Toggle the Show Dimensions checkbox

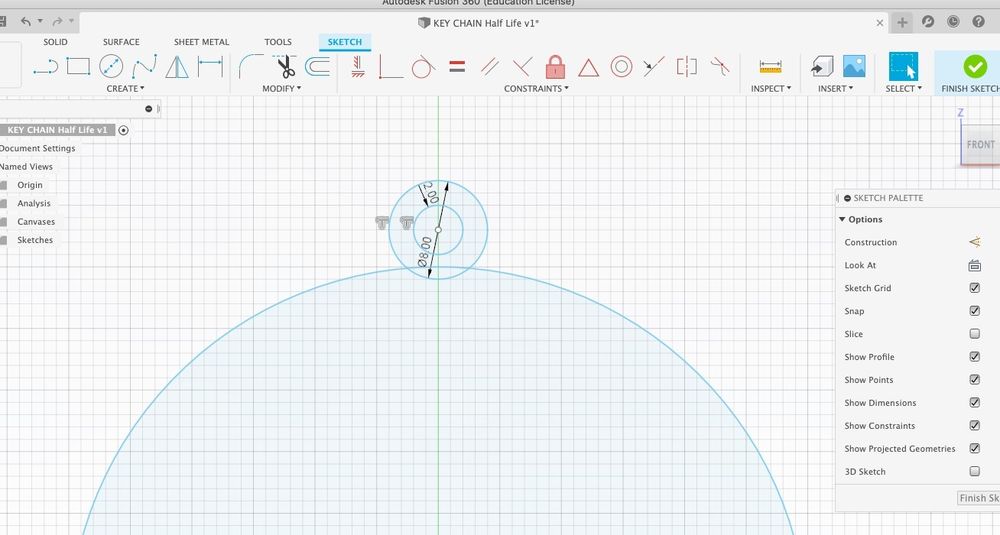click(974, 403)
